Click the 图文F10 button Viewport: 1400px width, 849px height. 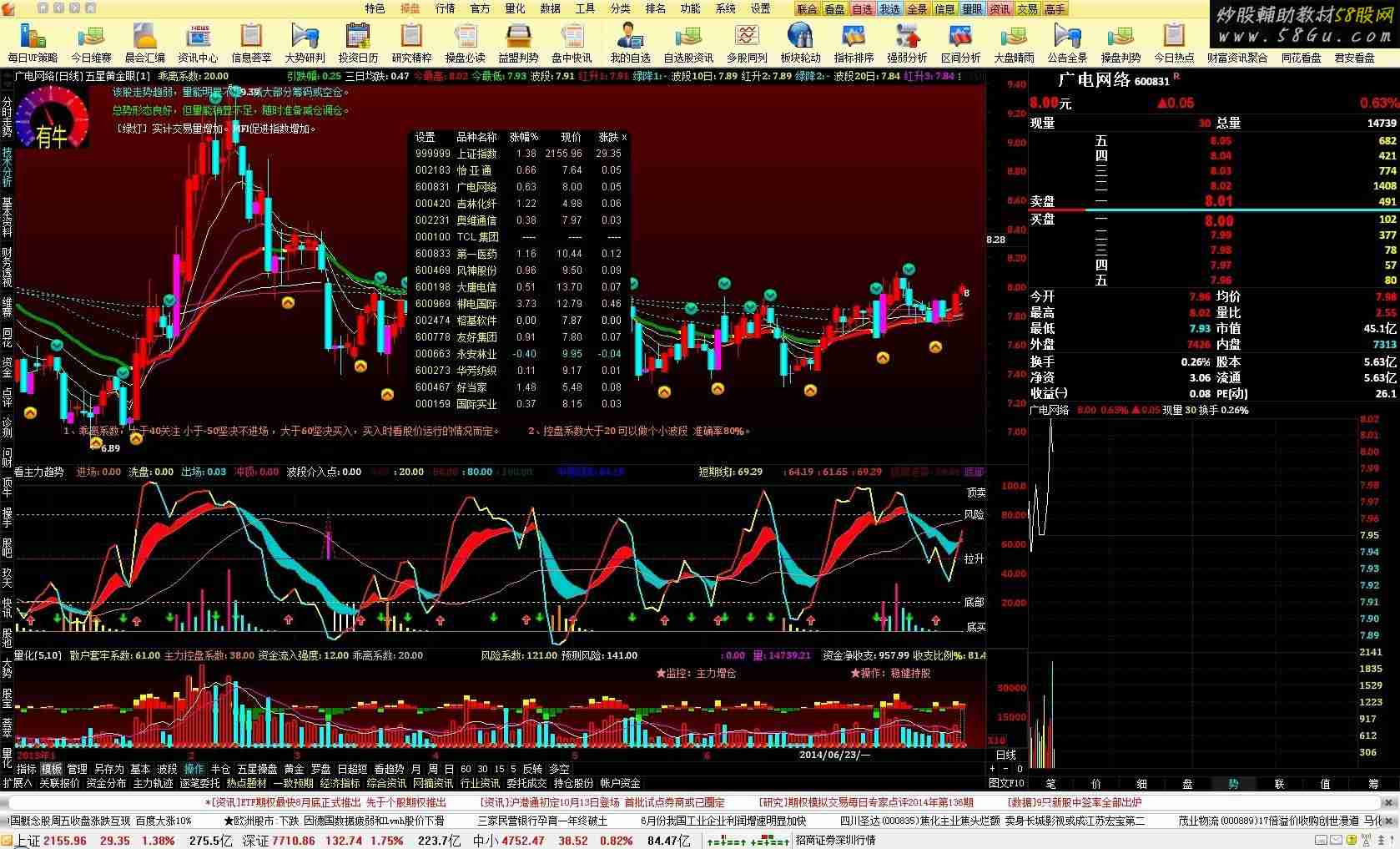pyautogui.click(x=1006, y=783)
